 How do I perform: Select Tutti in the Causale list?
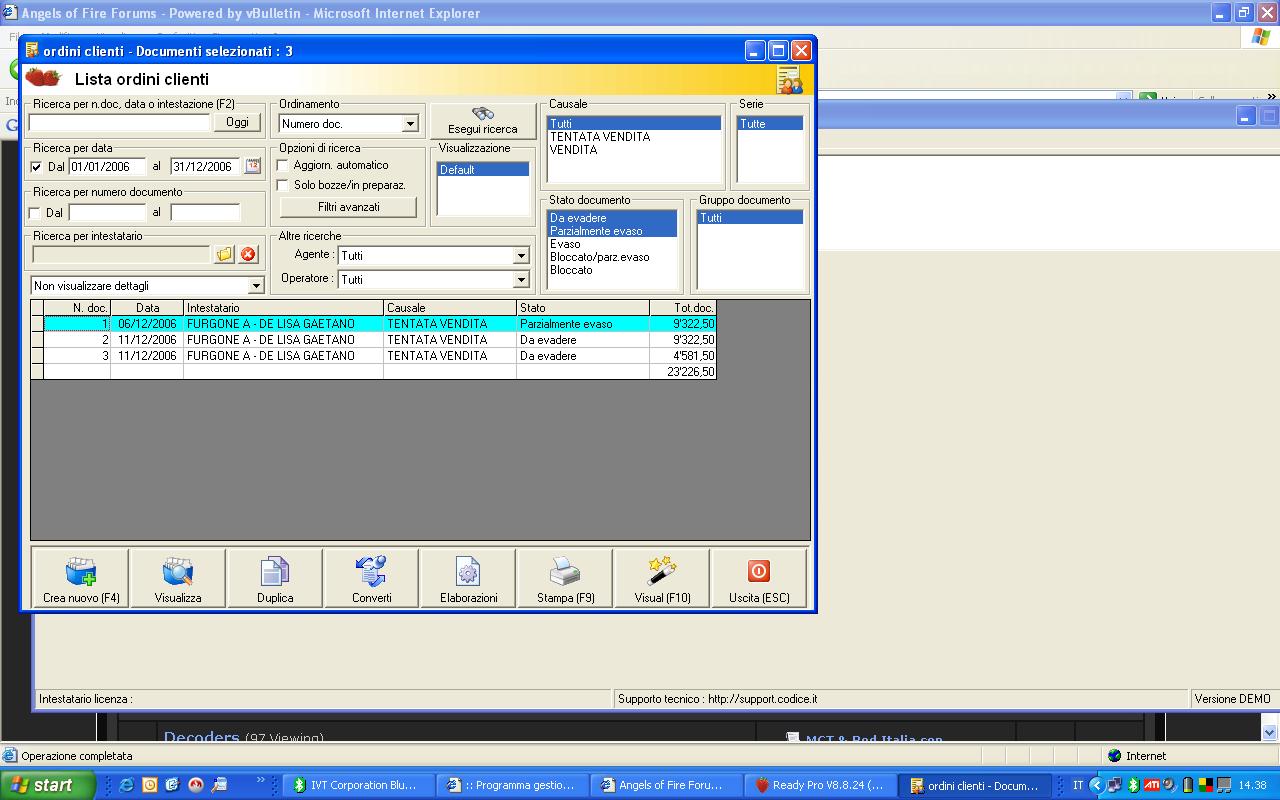tap(634, 124)
